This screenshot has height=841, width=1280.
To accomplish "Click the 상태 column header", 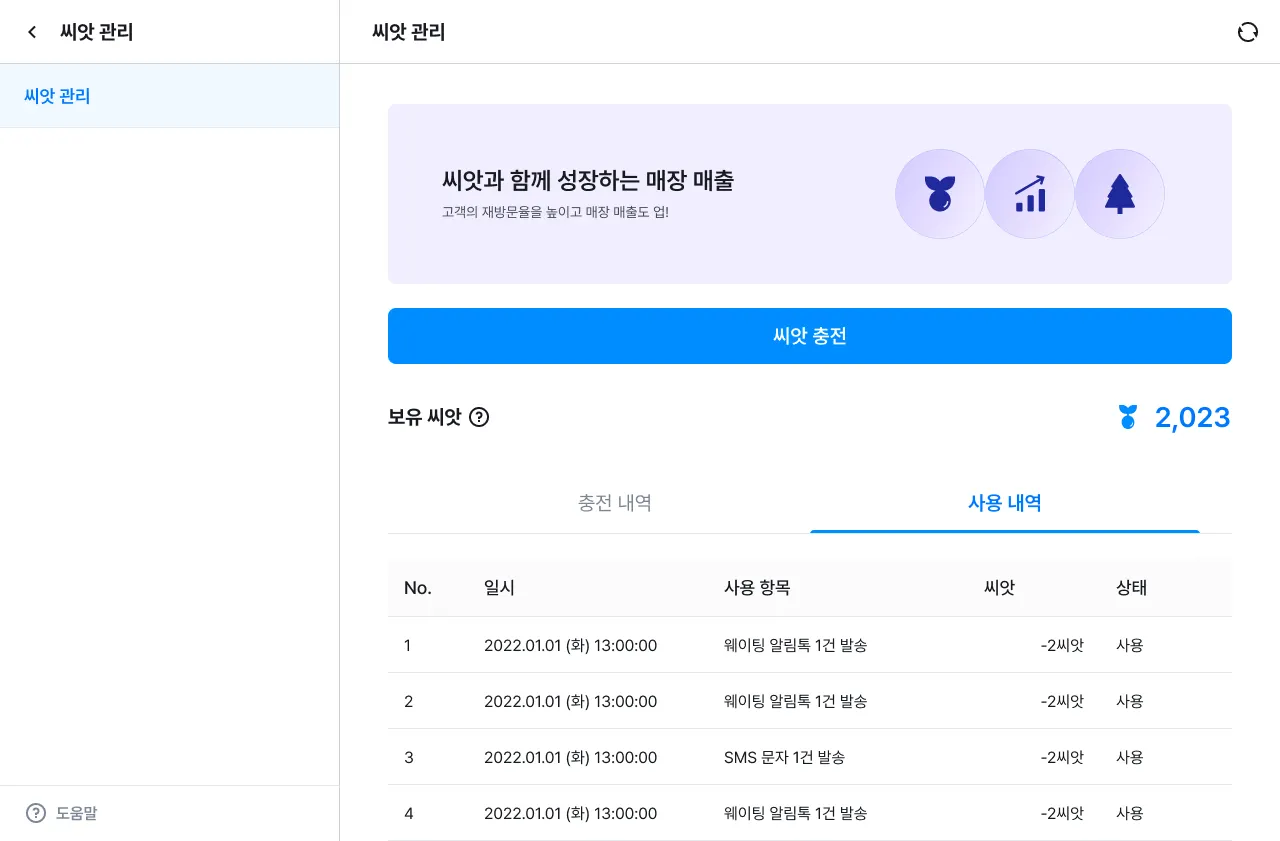I will click(x=1131, y=588).
